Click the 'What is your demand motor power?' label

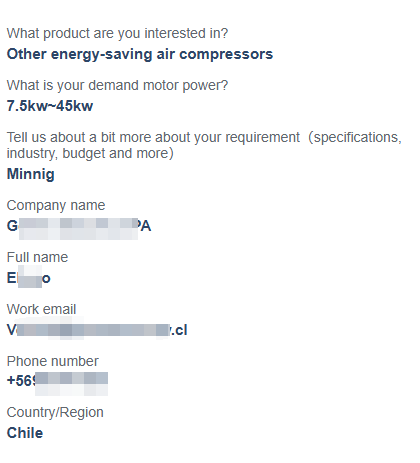117,86
